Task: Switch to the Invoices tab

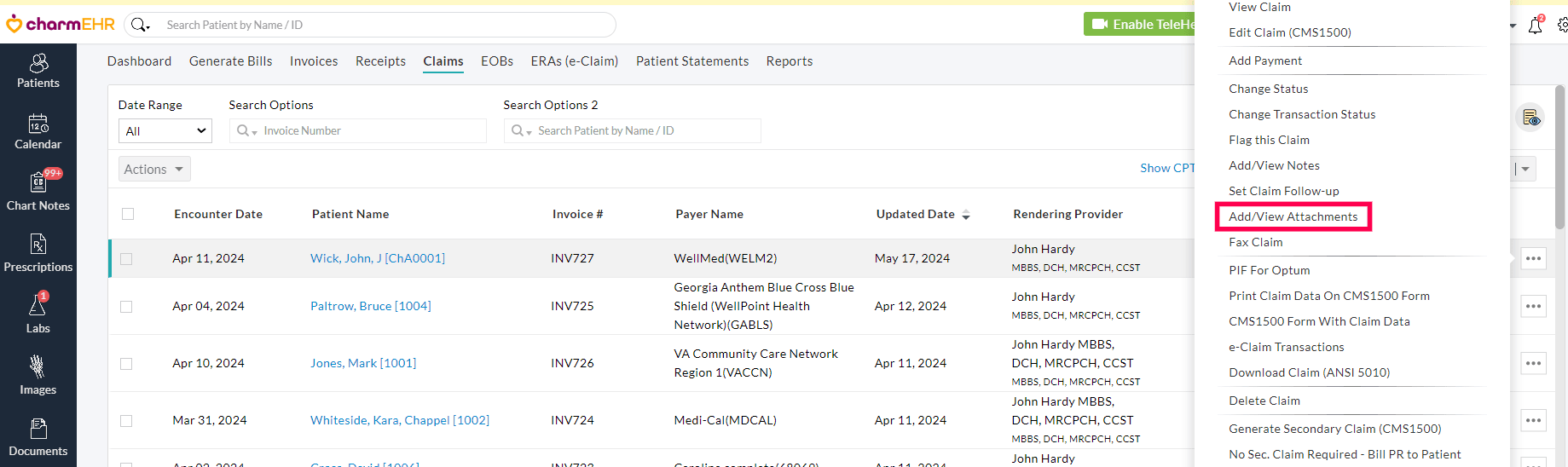Action: 314,61
